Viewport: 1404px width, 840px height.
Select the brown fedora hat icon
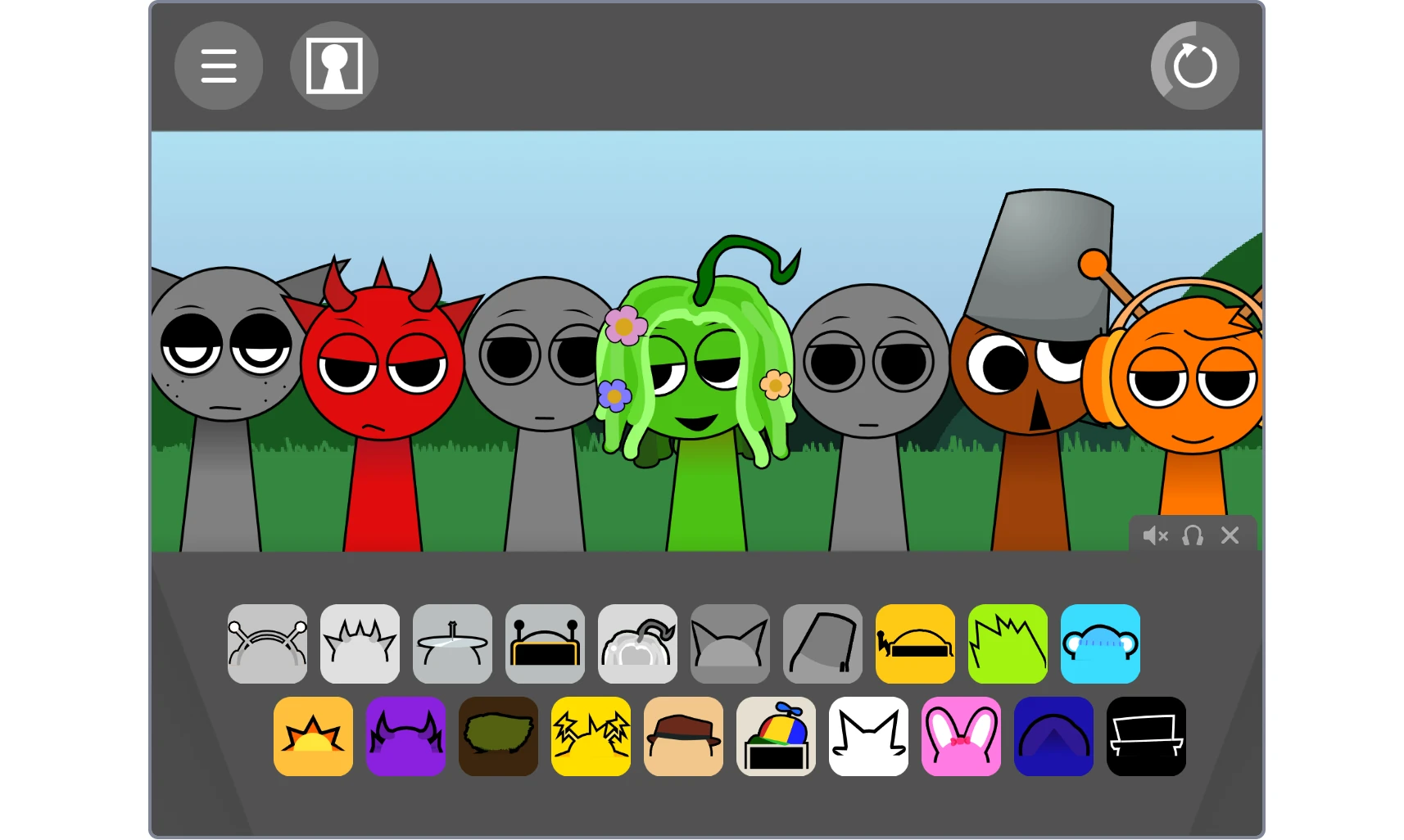[683, 735]
